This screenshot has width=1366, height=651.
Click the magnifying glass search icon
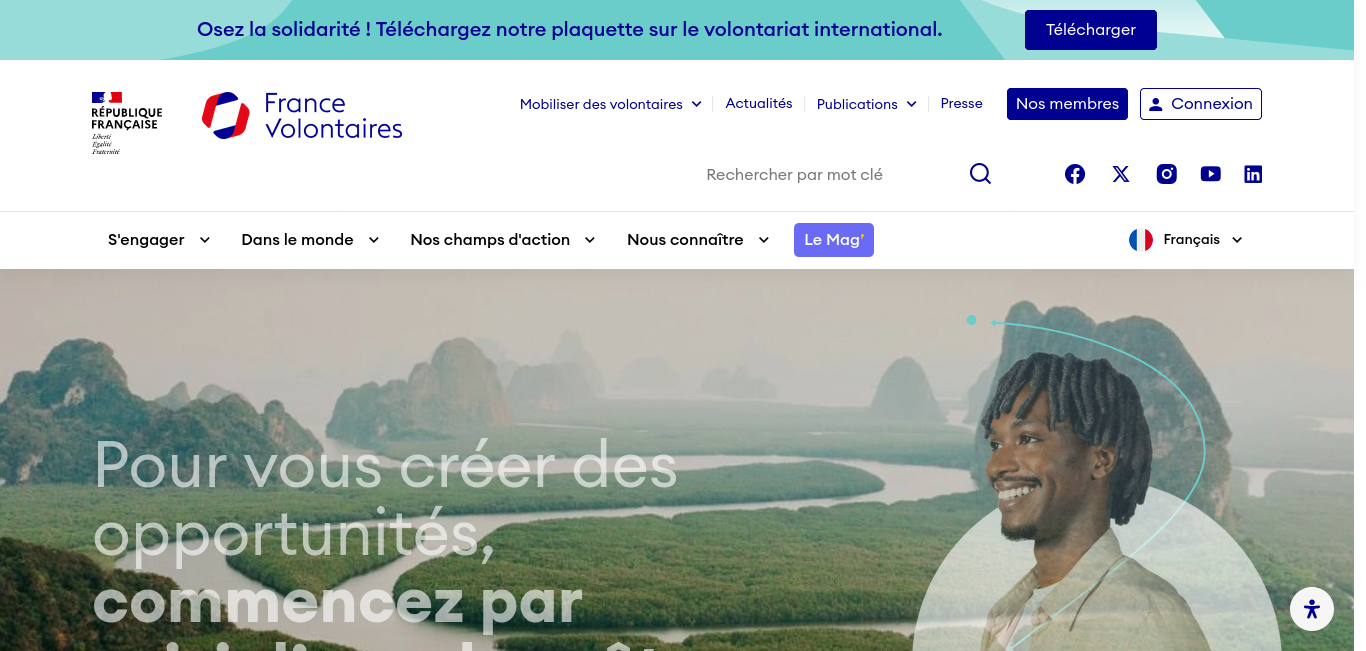(x=980, y=174)
